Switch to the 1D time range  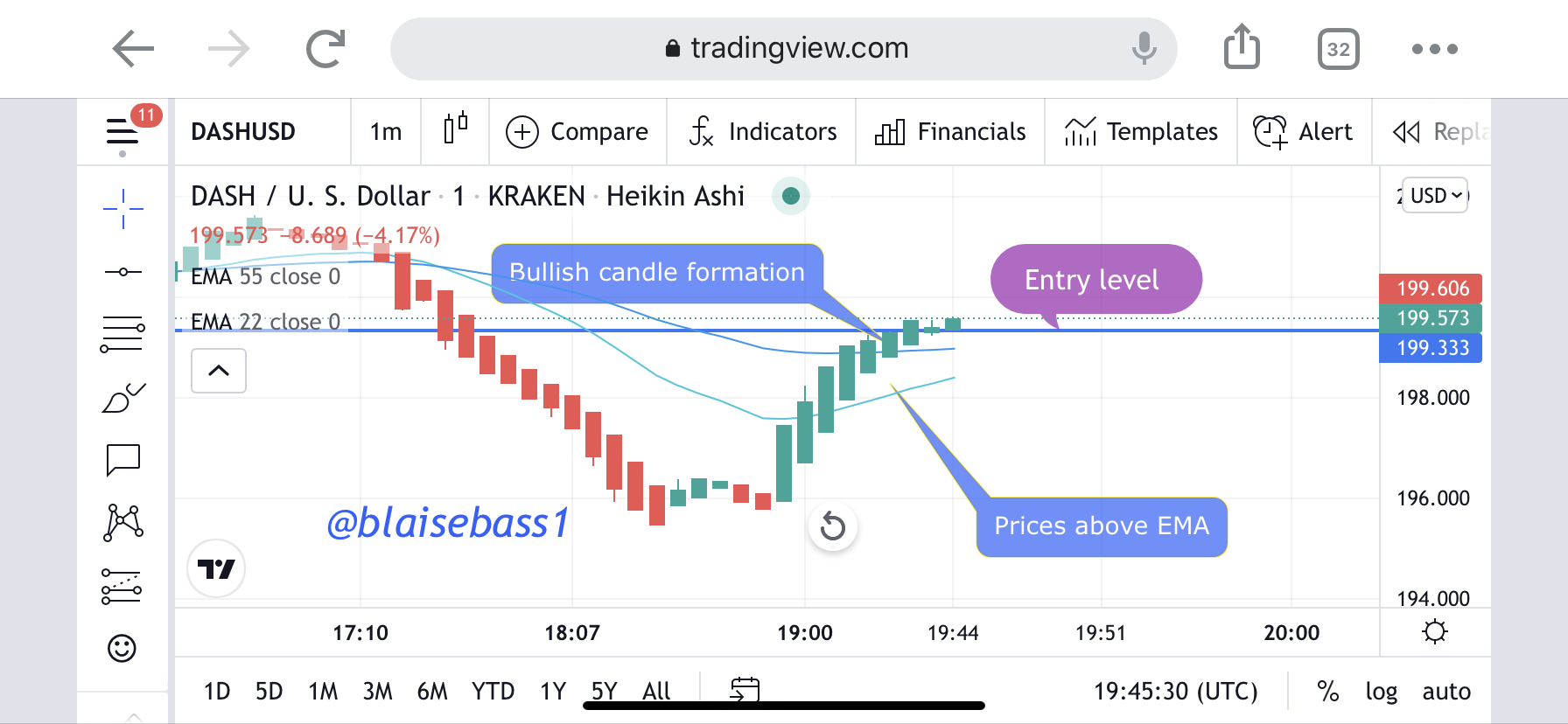point(216,692)
